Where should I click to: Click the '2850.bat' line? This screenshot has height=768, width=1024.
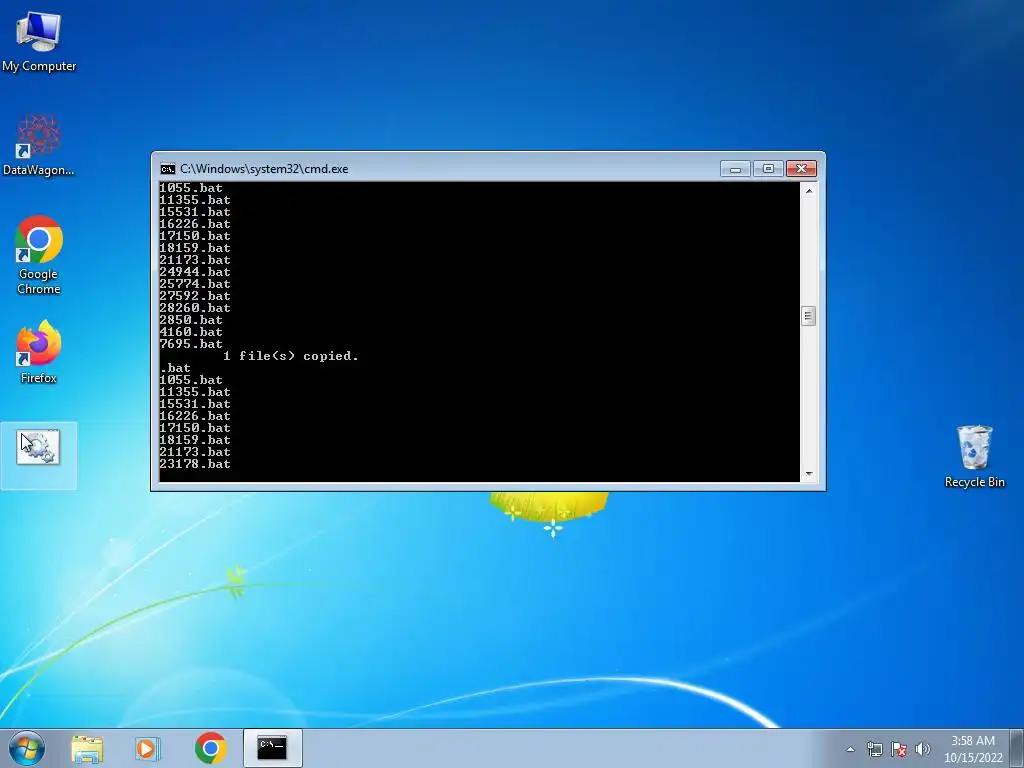tap(191, 320)
